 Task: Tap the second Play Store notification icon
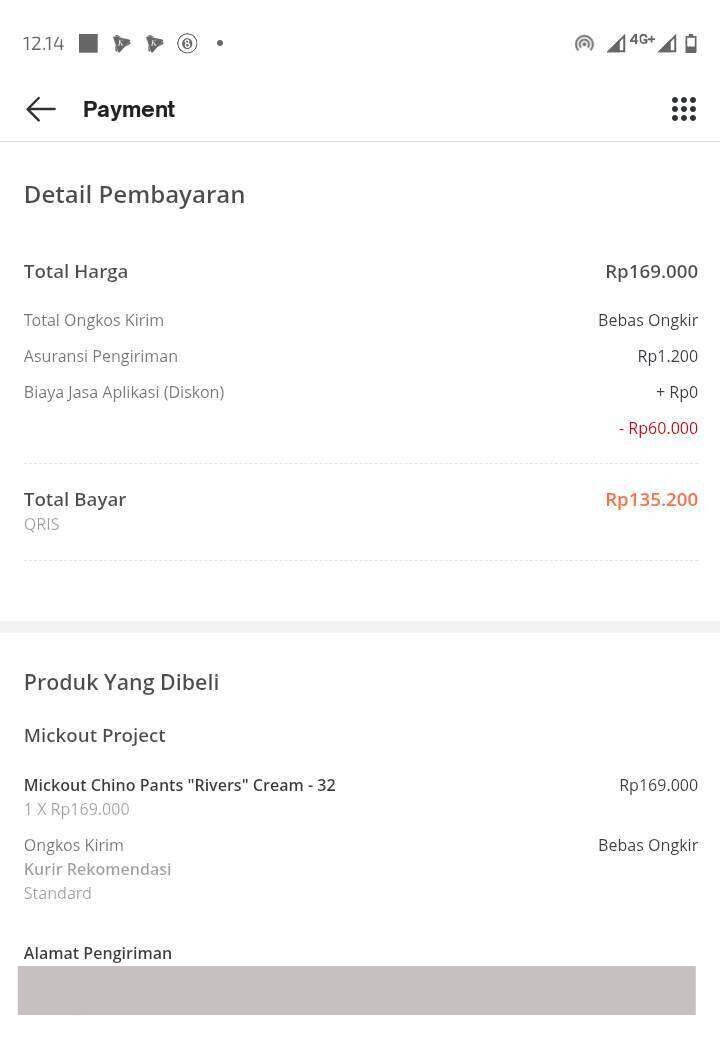tap(154, 43)
